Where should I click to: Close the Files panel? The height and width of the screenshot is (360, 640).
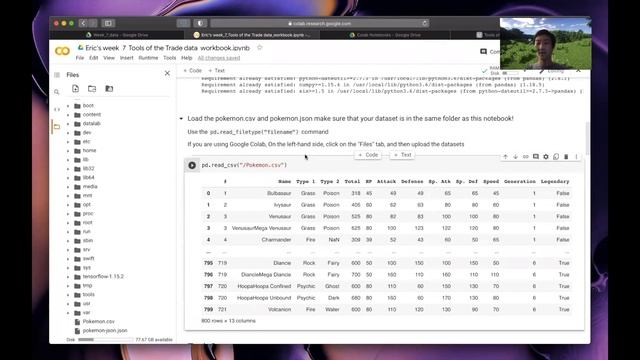[x=167, y=73]
